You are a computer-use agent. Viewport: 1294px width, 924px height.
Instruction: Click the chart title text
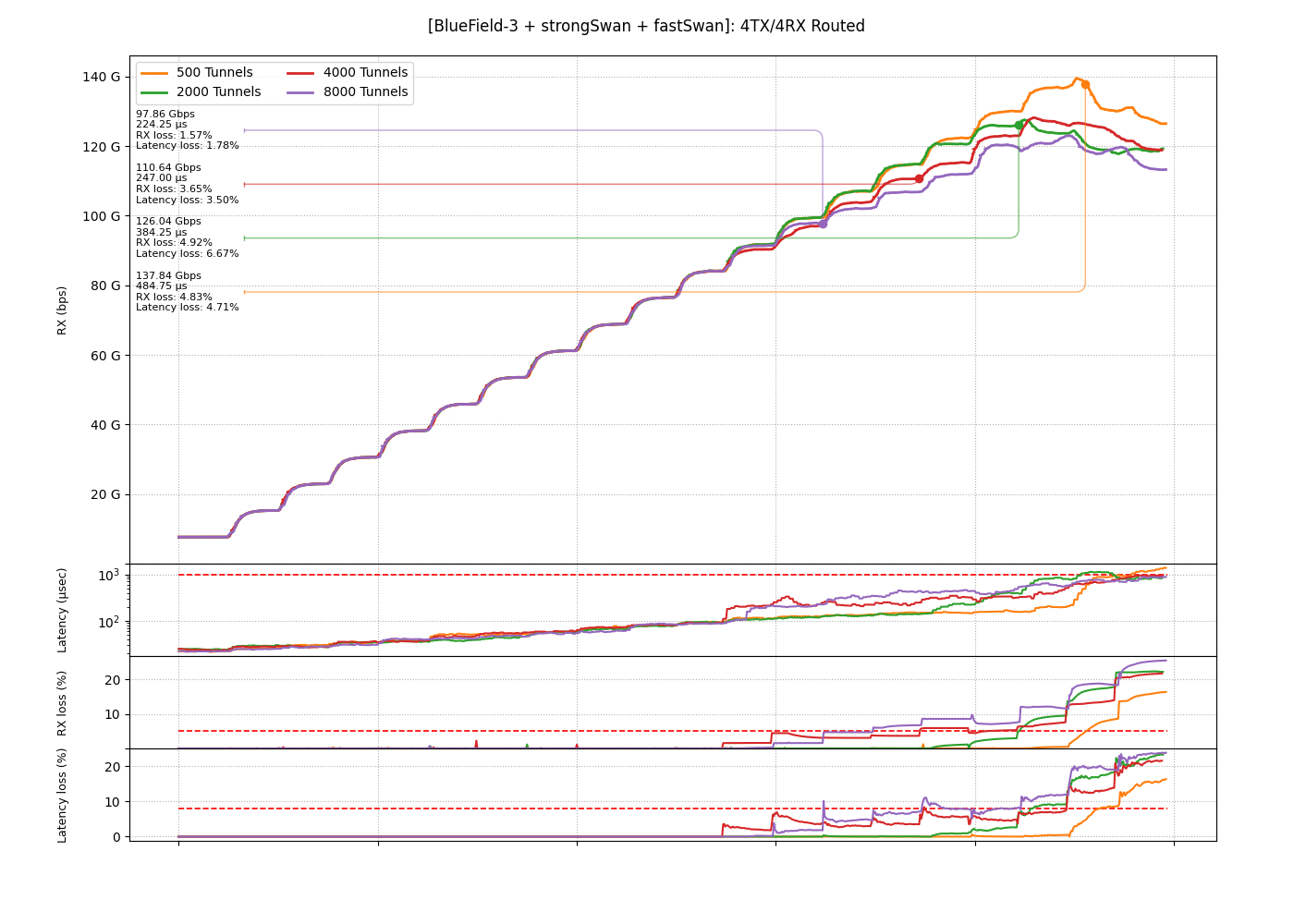click(646, 26)
